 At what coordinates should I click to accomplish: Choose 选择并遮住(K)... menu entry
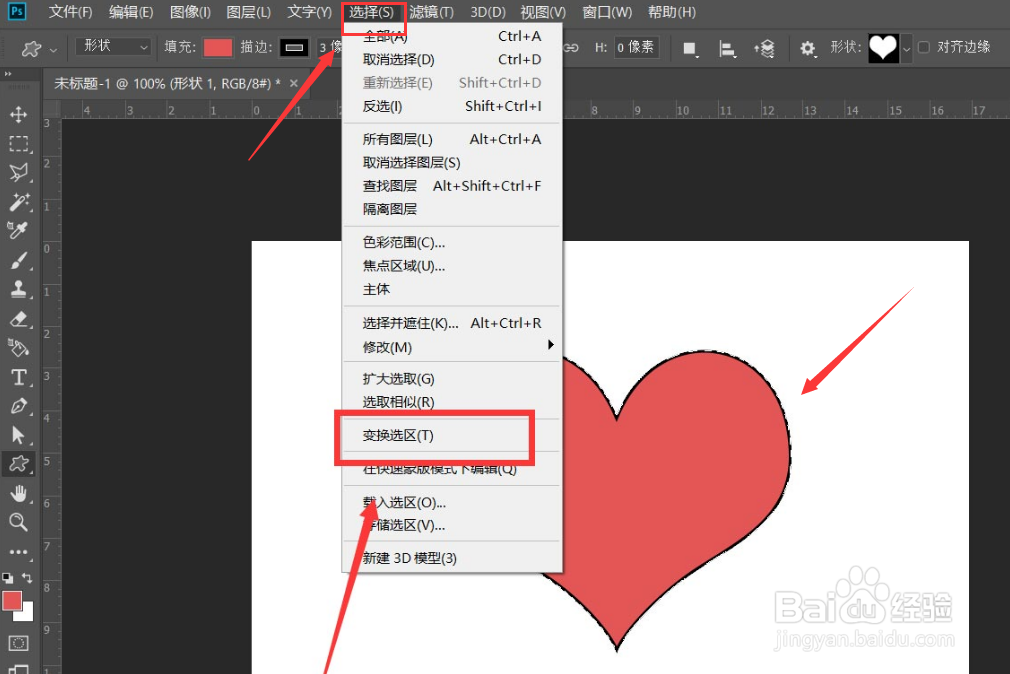point(452,323)
